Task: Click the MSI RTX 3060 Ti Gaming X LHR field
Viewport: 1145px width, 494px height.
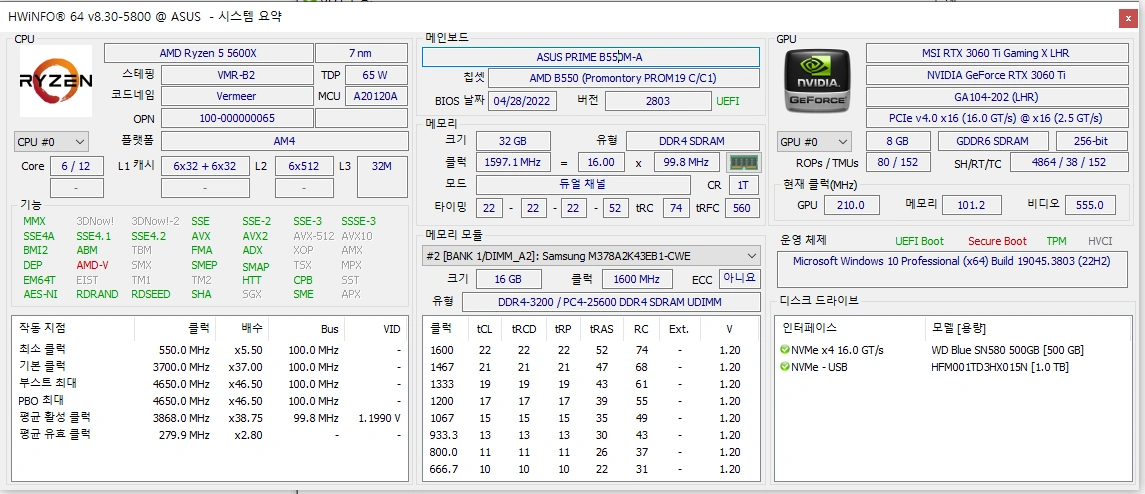Action: click(x=995, y=53)
